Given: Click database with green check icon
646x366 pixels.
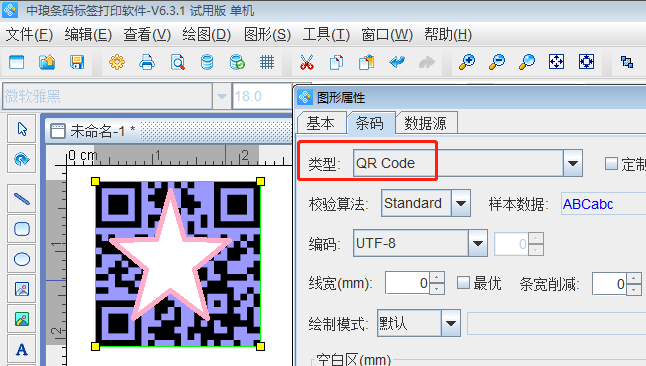Looking at the screenshot, I should pyautogui.click(x=237, y=63).
